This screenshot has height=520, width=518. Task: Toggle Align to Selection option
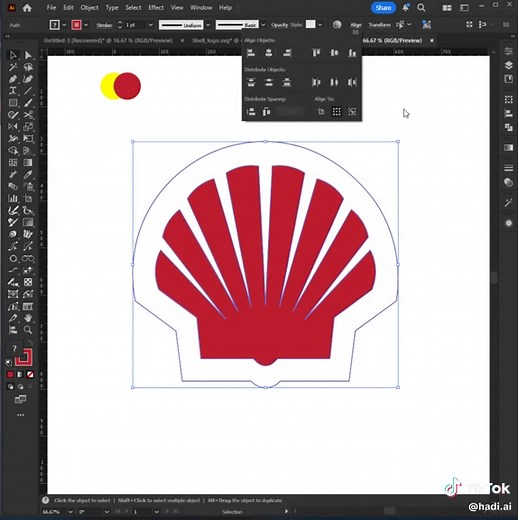pos(337,111)
